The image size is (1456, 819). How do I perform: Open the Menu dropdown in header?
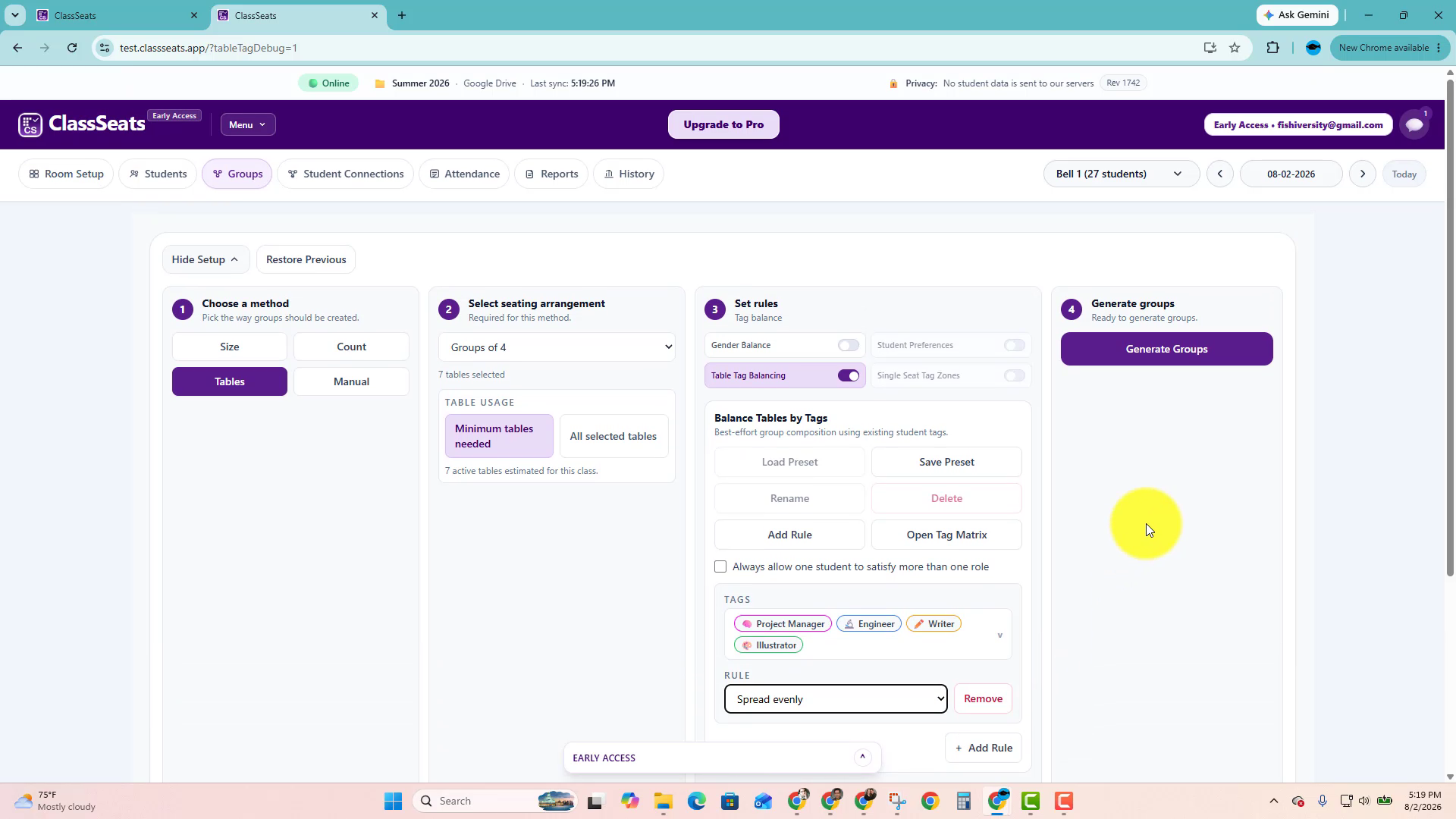coord(248,124)
